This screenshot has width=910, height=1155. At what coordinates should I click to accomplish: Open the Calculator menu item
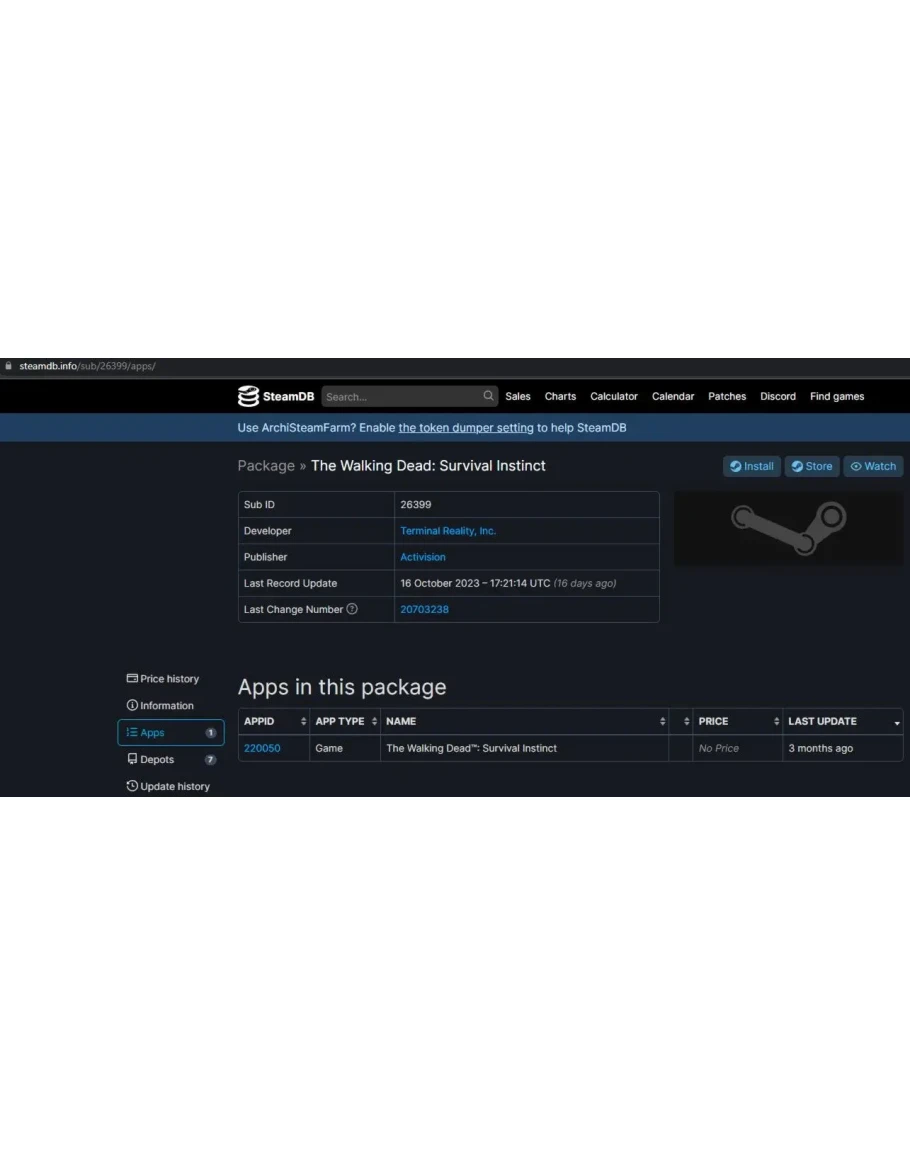pos(614,396)
